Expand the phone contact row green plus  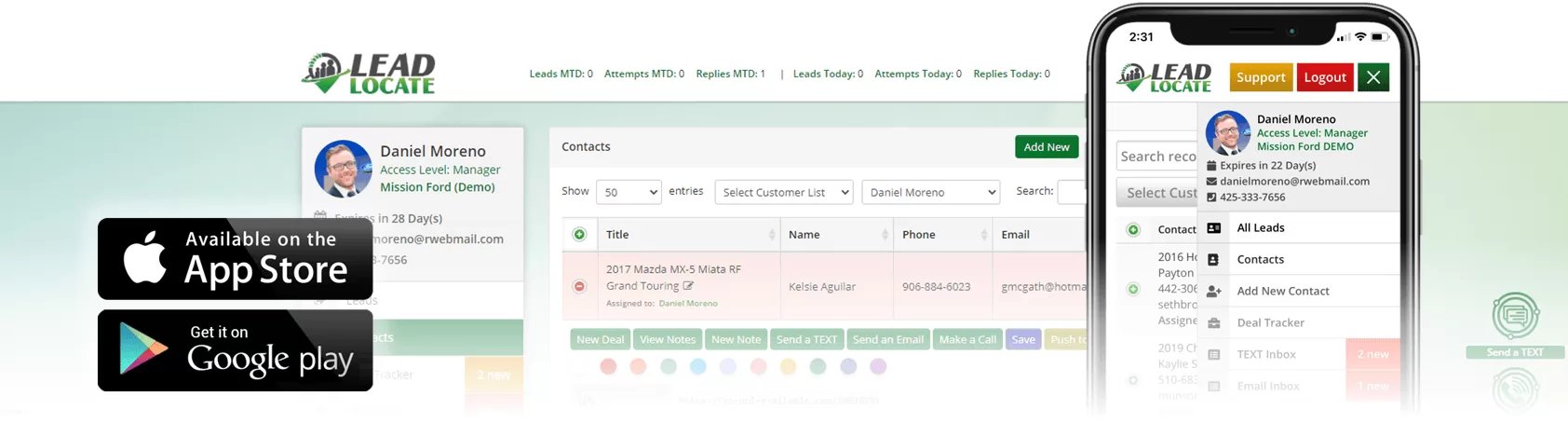pos(1133,289)
